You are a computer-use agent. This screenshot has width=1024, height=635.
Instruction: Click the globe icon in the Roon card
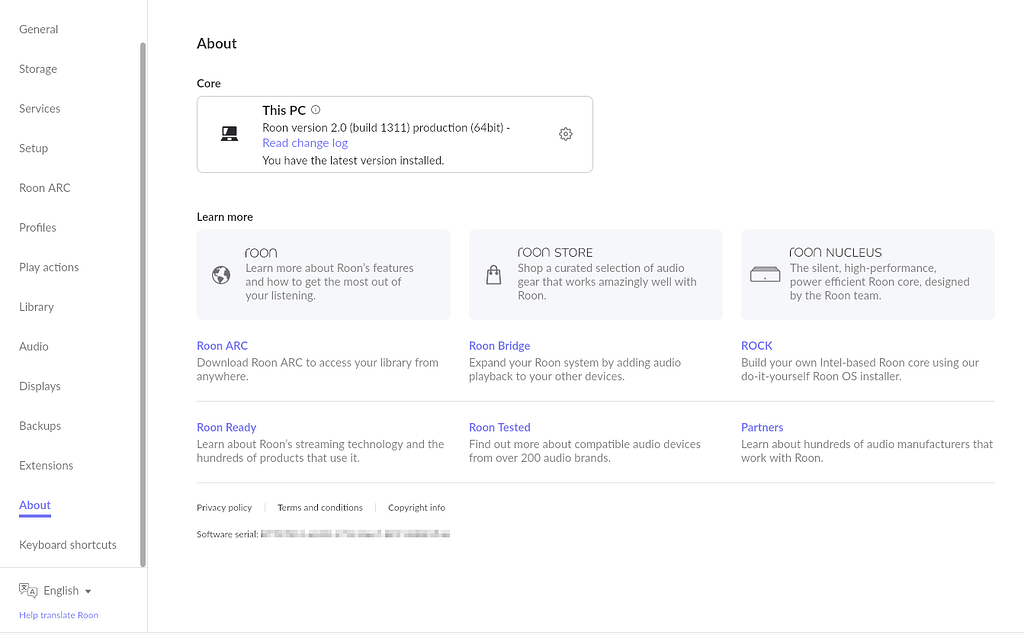tap(221, 275)
